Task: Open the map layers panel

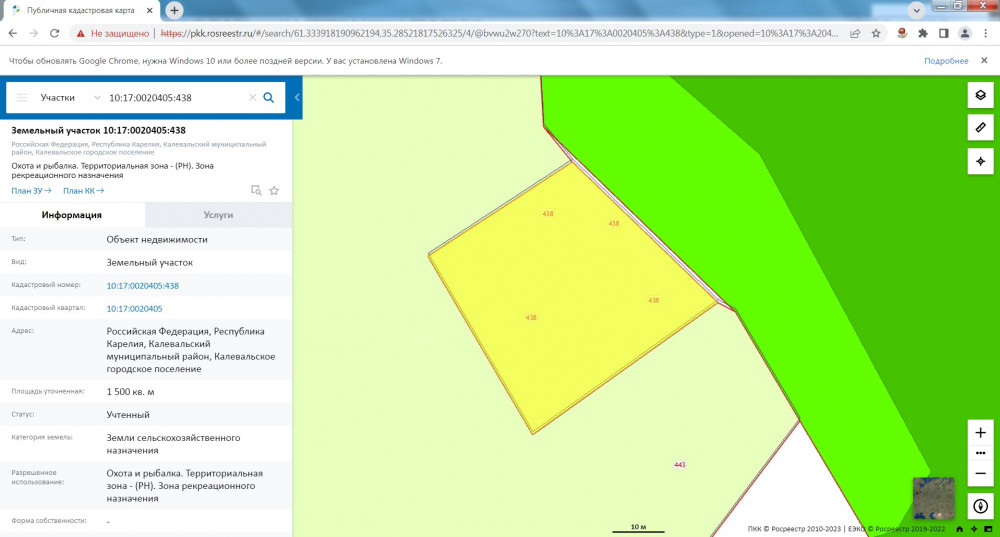Action: [x=980, y=95]
